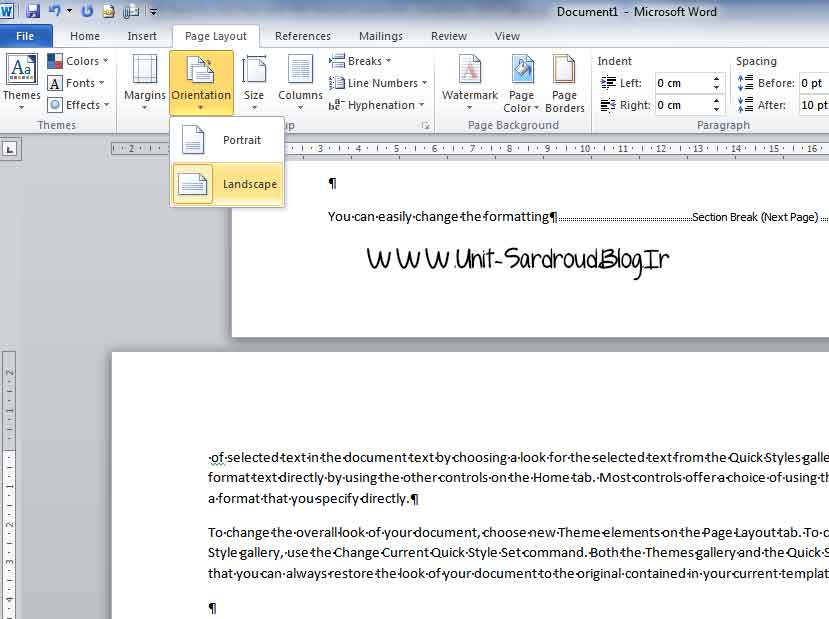Viewport: 829px width, 619px height.
Task: Click the Save icon in quick access toolbar
Action: pos(33,11)
